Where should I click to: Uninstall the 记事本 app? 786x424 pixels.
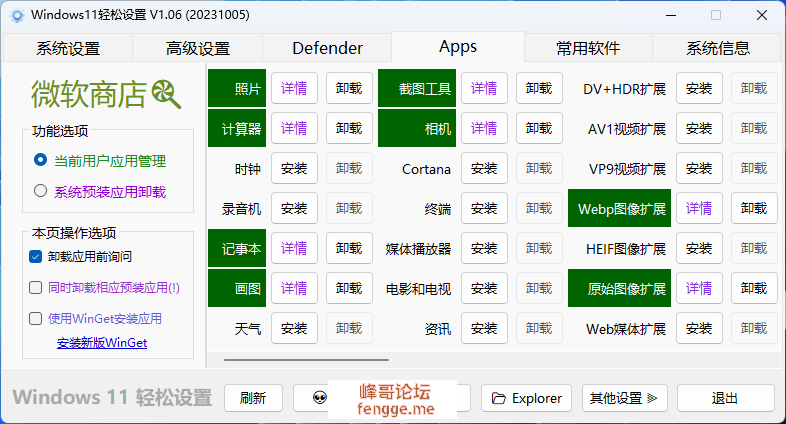349,248
